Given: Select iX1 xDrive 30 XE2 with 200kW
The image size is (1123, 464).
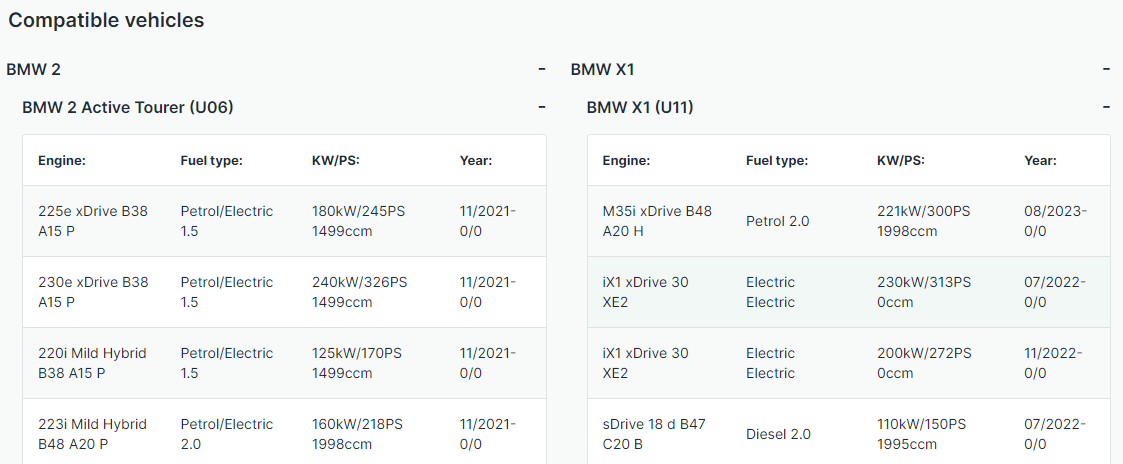Looking at the screenshot, I should (x=645, y=363).
